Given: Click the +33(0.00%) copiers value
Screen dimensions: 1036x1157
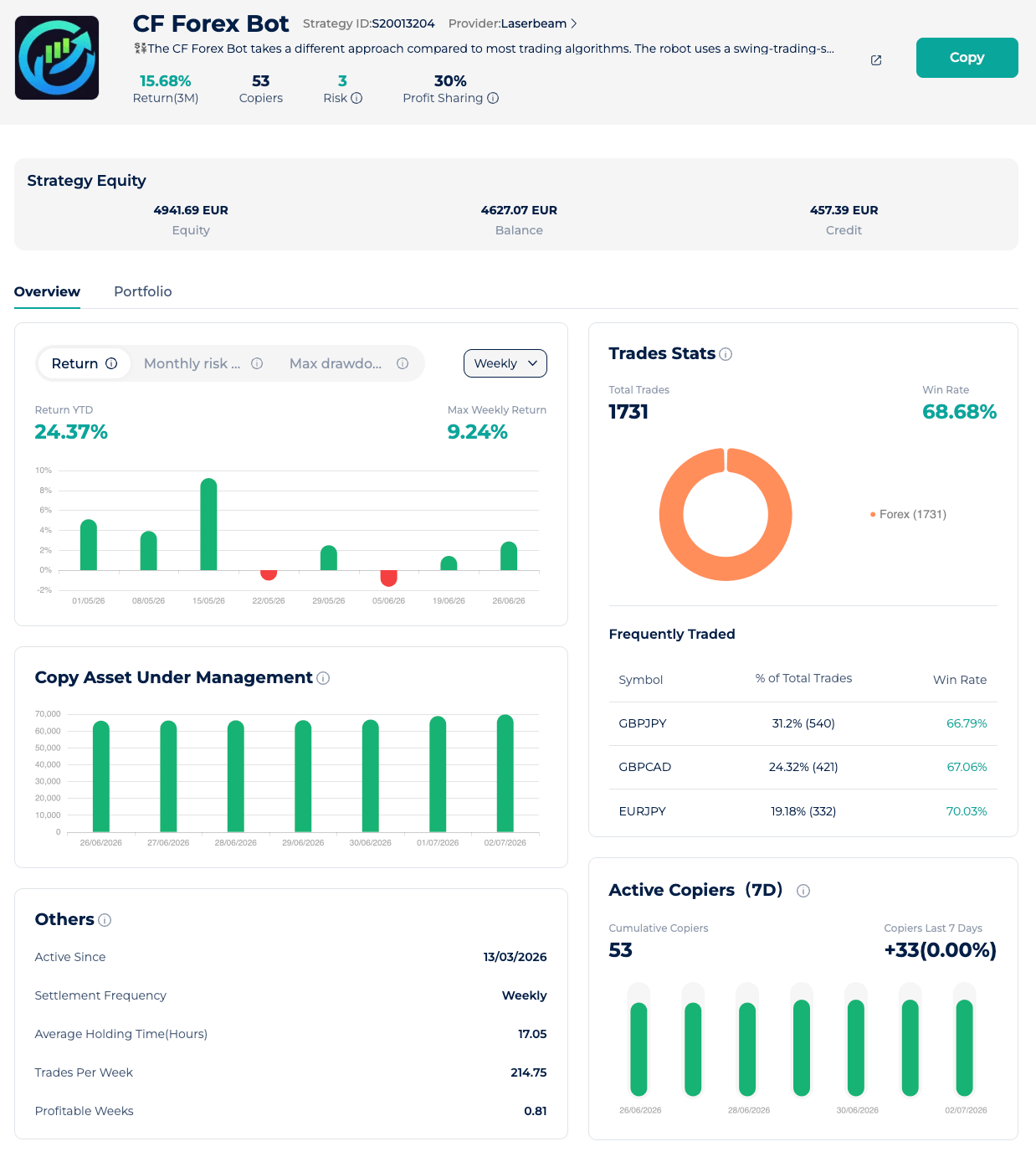Looking at the screenshot, I should (x=941, y=950).
